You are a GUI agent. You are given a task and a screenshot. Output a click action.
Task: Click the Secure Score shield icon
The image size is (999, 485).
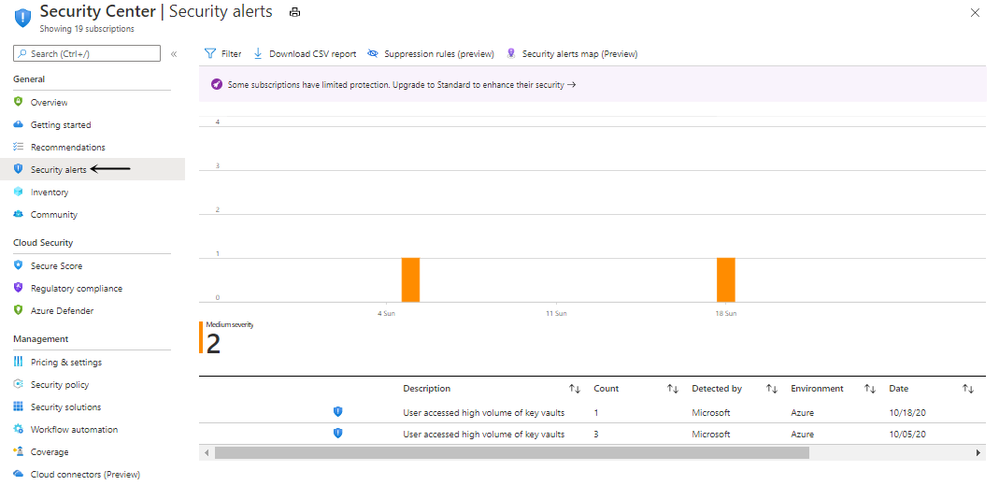[x=18, y=265]
